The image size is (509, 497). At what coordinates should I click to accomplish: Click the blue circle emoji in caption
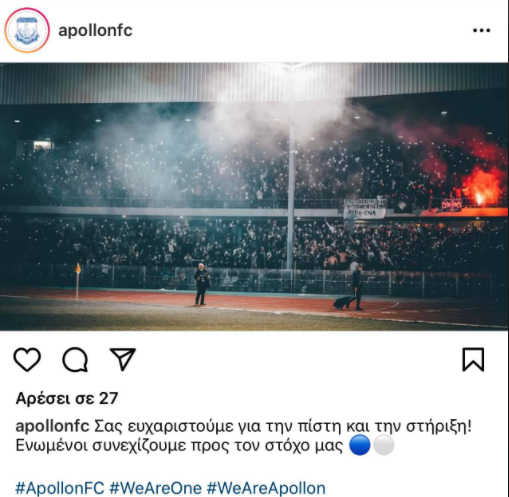pos(360,445)
